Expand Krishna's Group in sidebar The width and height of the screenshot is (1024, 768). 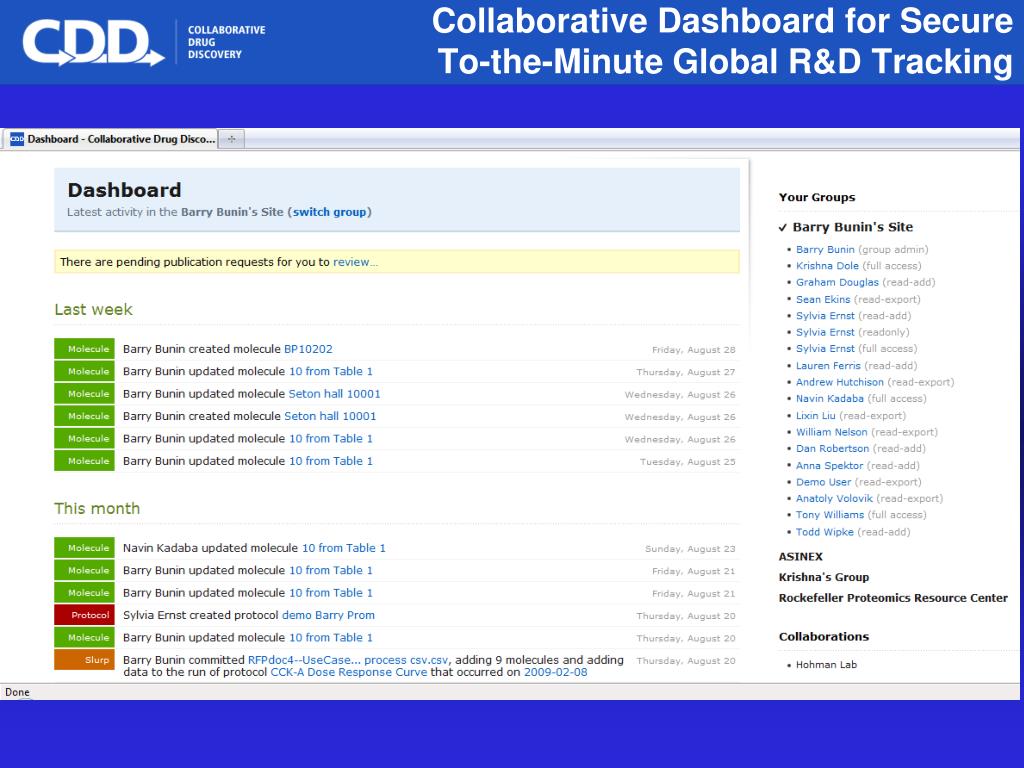[823, 577]
